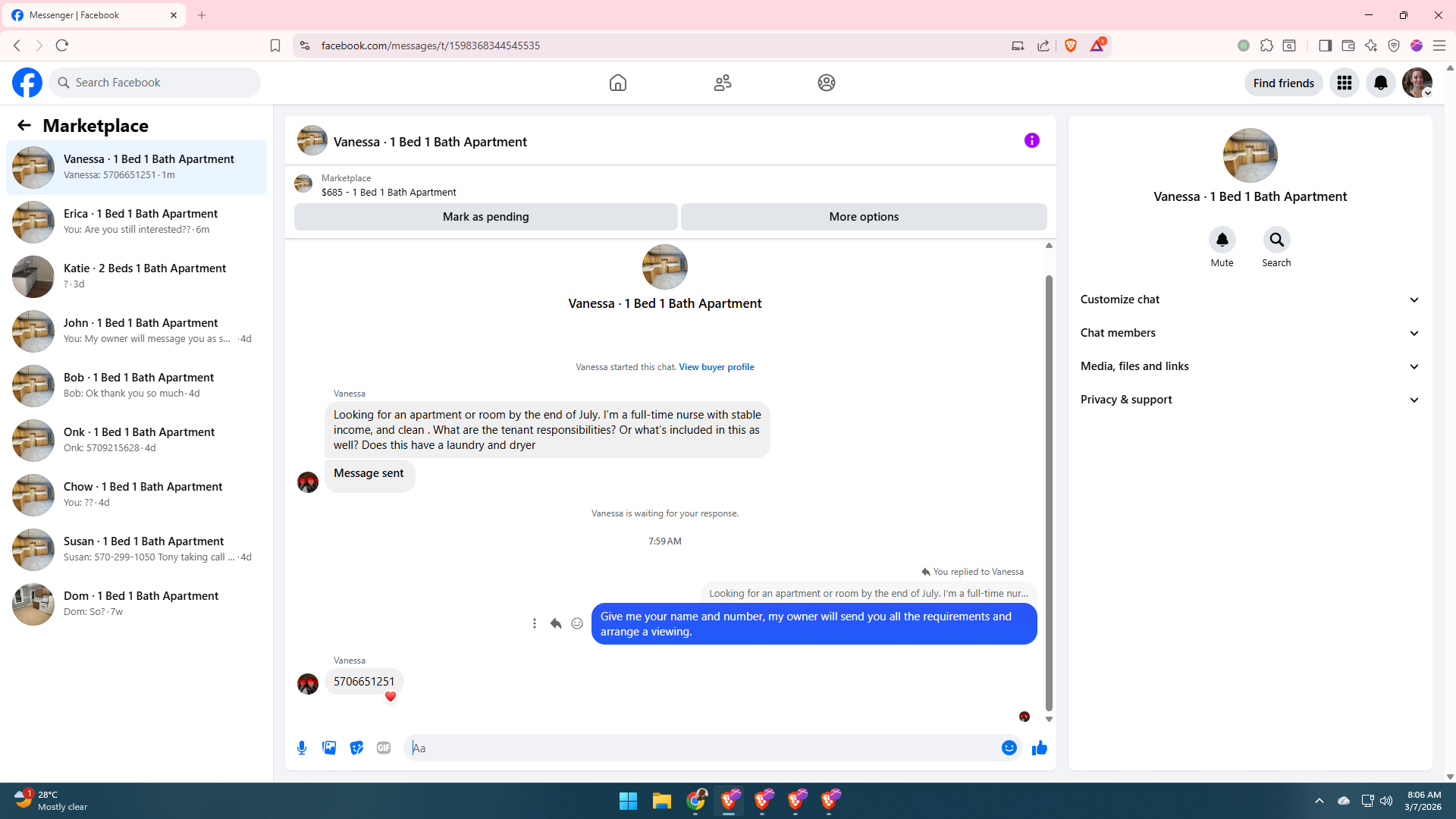The height and width of the screenshot is (819, 1456).
Task: Open John 1 Bed 1 Bath chat
Action: (136, 331)
